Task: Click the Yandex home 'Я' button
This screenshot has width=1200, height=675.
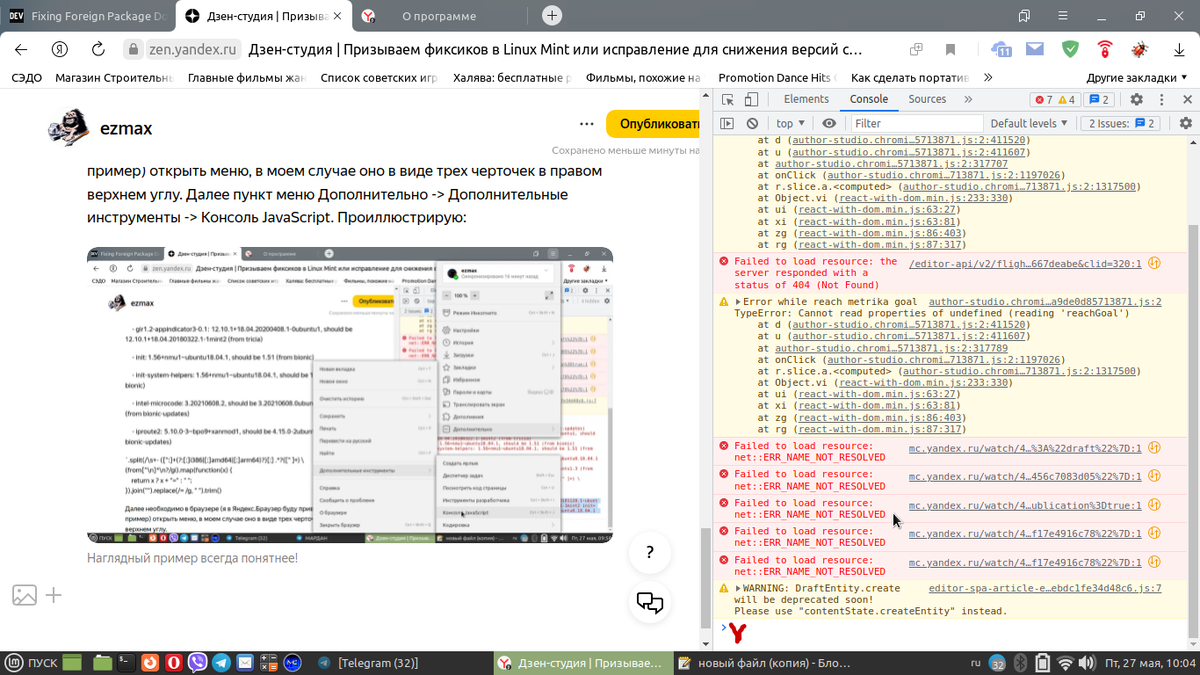Action: [60, 49]
